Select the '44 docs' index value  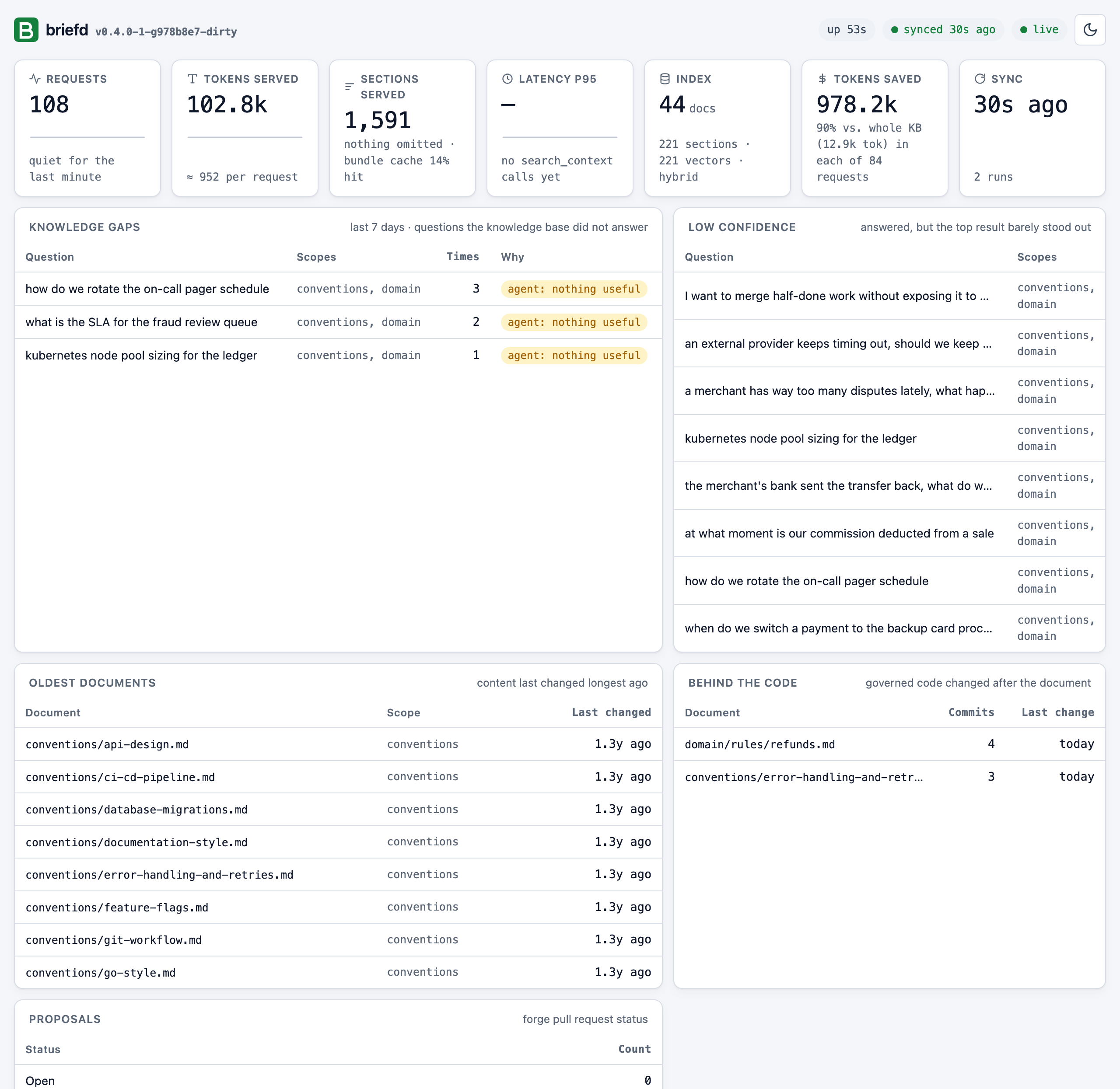[x=687, y=105]
